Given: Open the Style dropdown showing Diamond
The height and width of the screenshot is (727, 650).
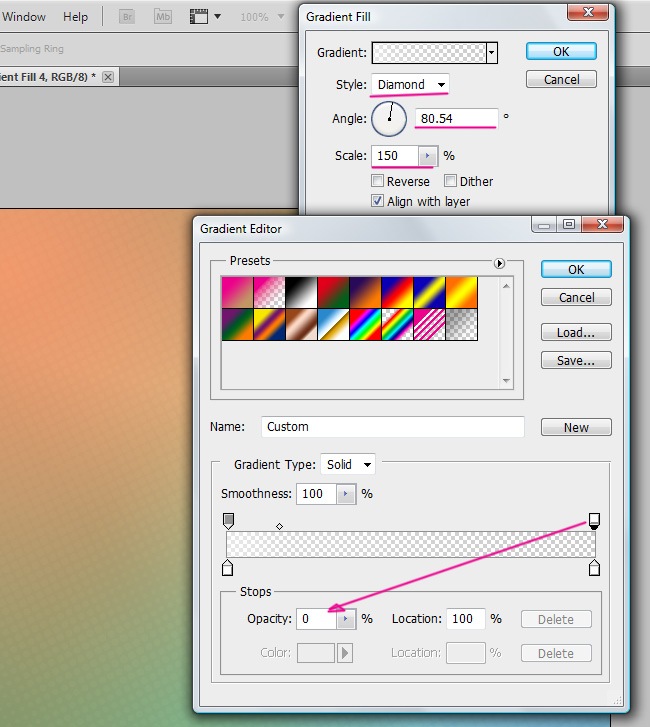Looking at the screenshot, I should [x=410, y=85].
